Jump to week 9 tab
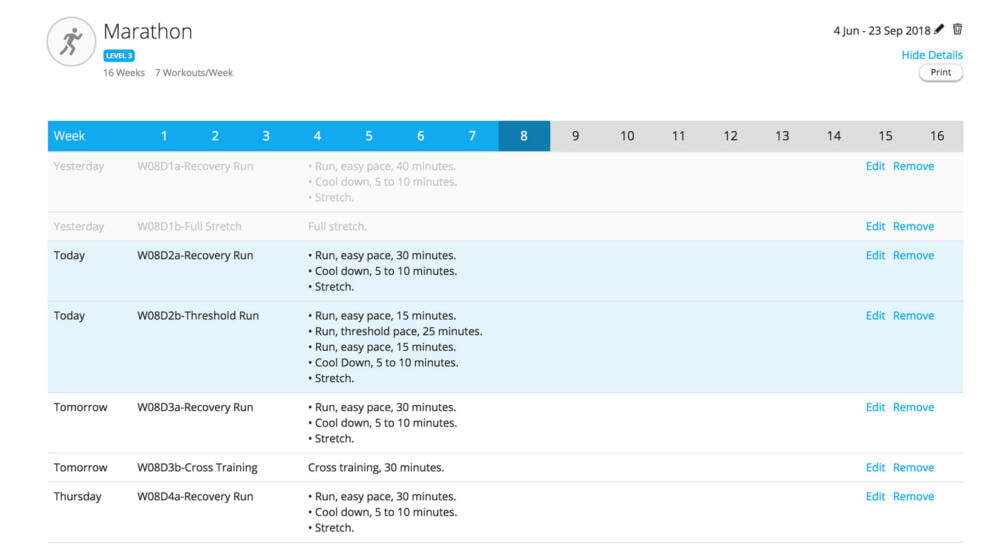The image size is (1000, 544). point(575,136)
